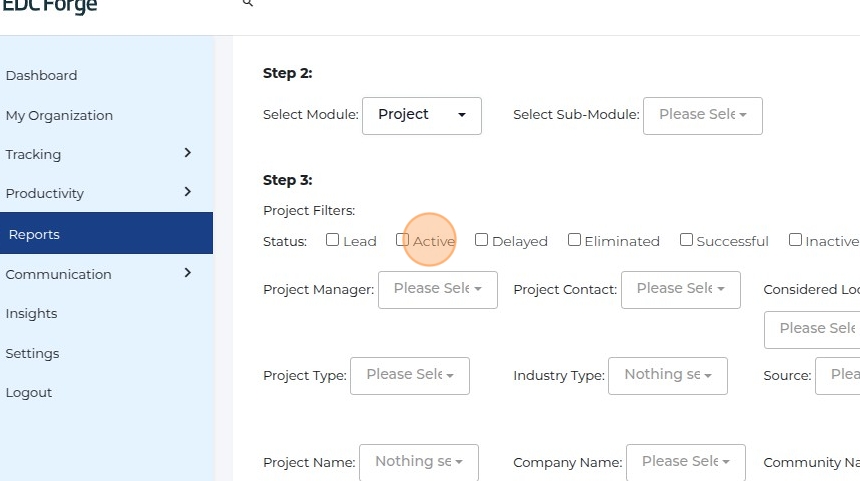The width and height of the screenshot is (860, 481).
Task: Check the Lead status checkbox
Action: (x=333, y=240)
